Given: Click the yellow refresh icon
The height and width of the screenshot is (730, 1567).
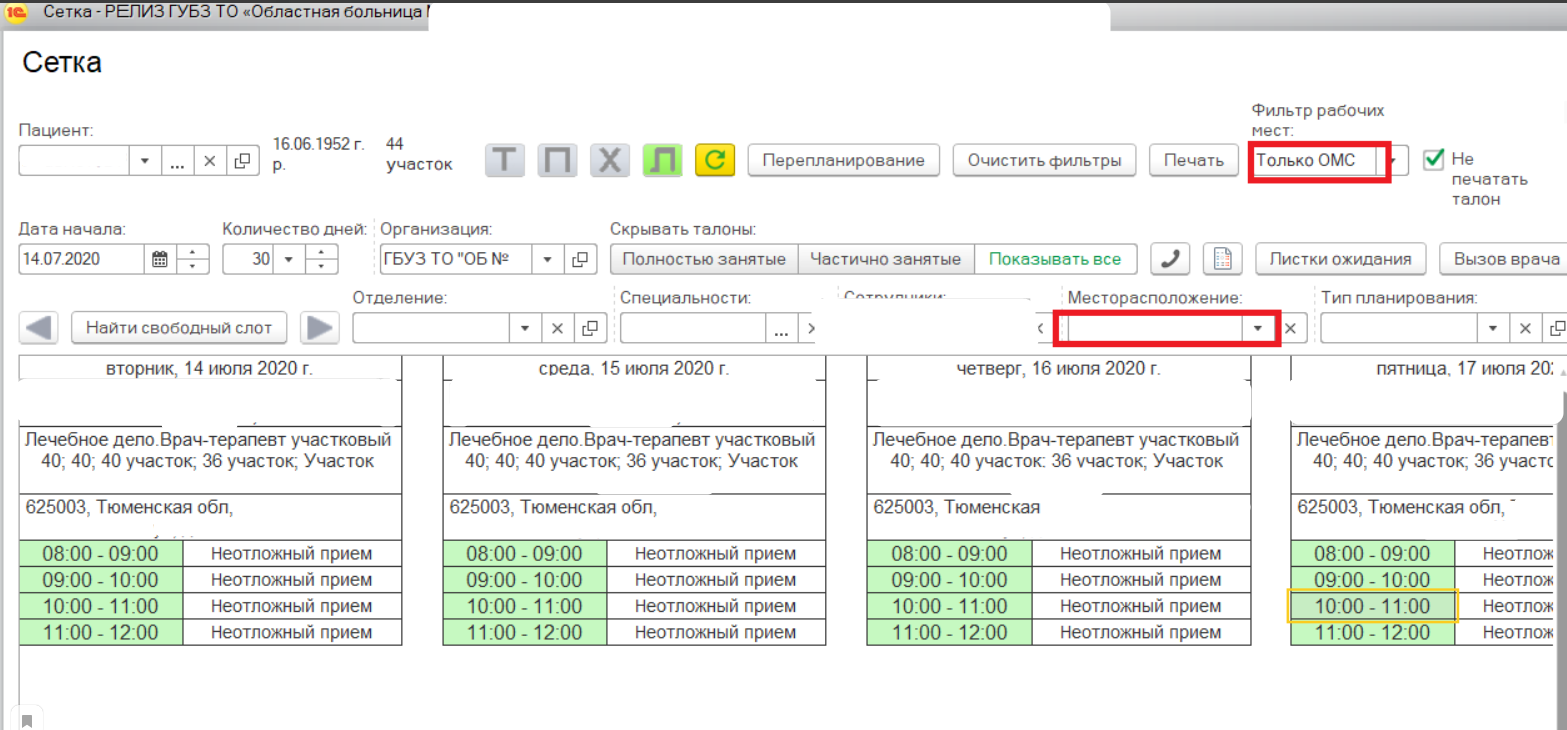Looking at the screenshot, I should (x=715, y=160).
